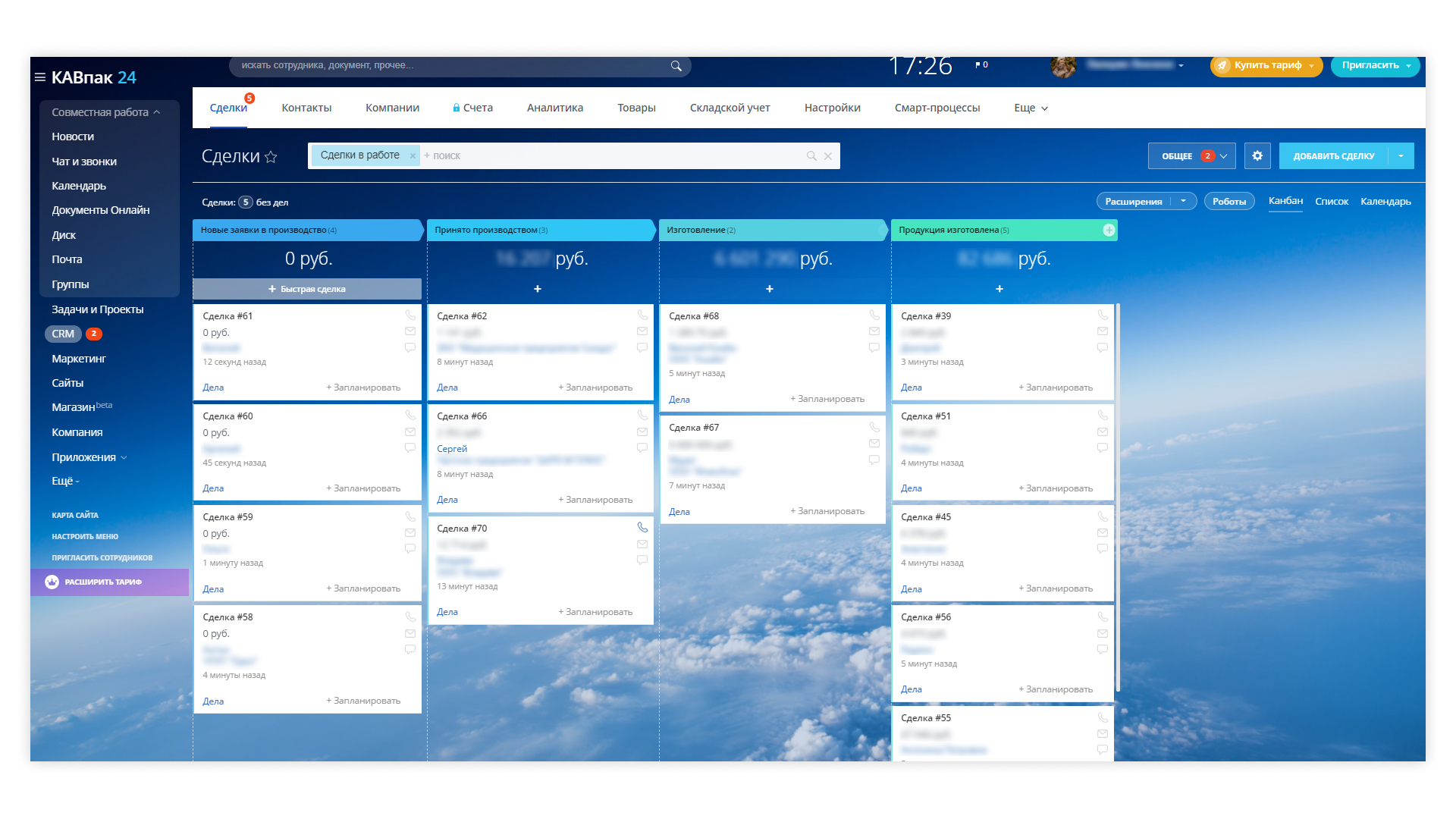Click the phone icon on Сделка #70
Image resolution: width=1456 pixels, height=819 pixels.
(x=642, y=528)
